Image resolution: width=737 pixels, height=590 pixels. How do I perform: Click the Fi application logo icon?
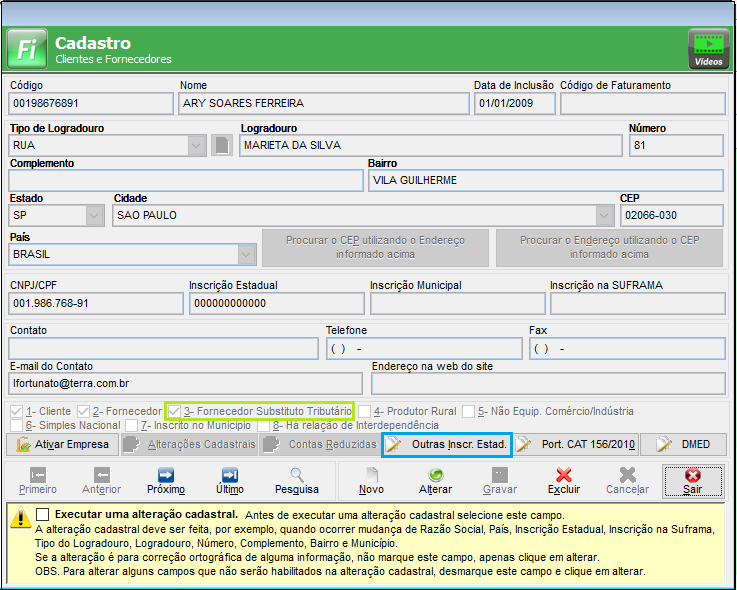26,48
